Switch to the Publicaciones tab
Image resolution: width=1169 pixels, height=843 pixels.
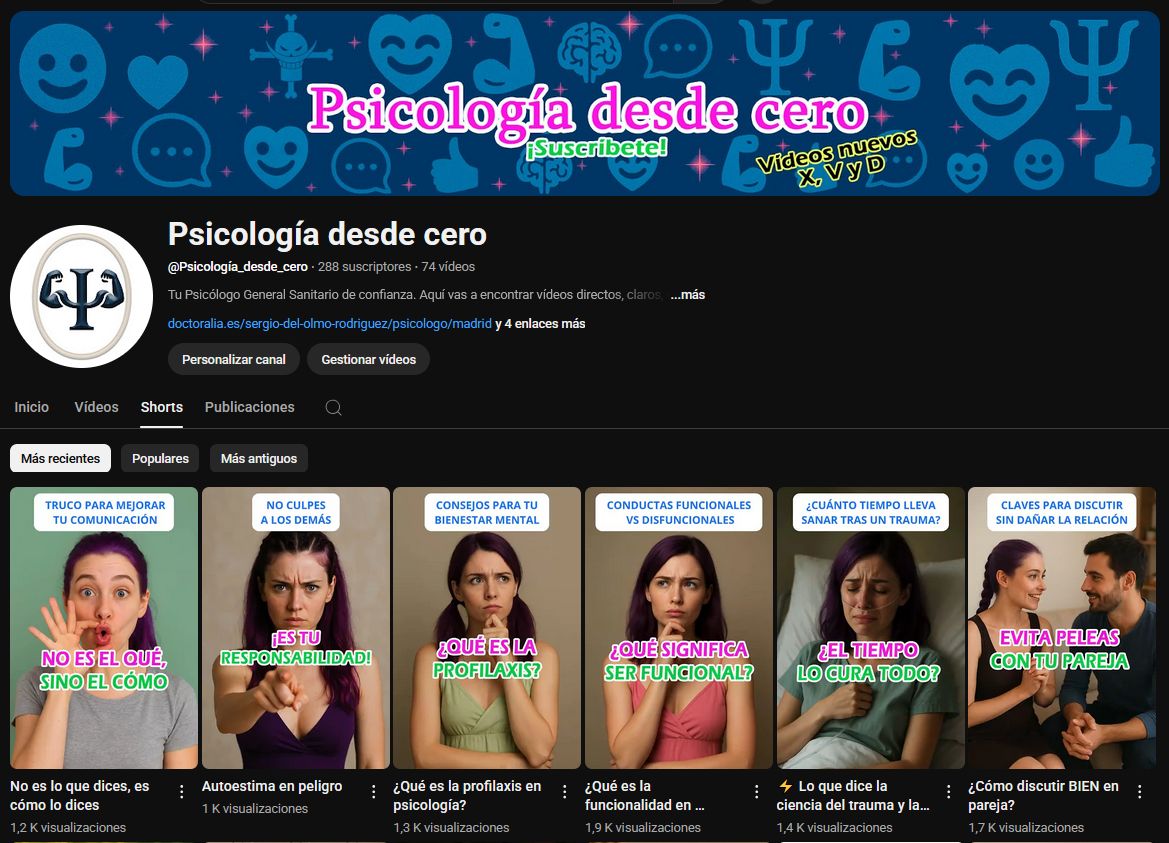click(x=249, y=407)
